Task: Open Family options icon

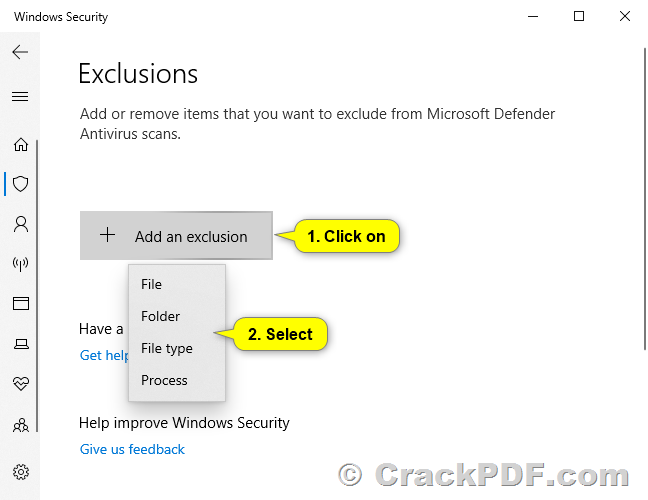Action: [x=21, y=425]
